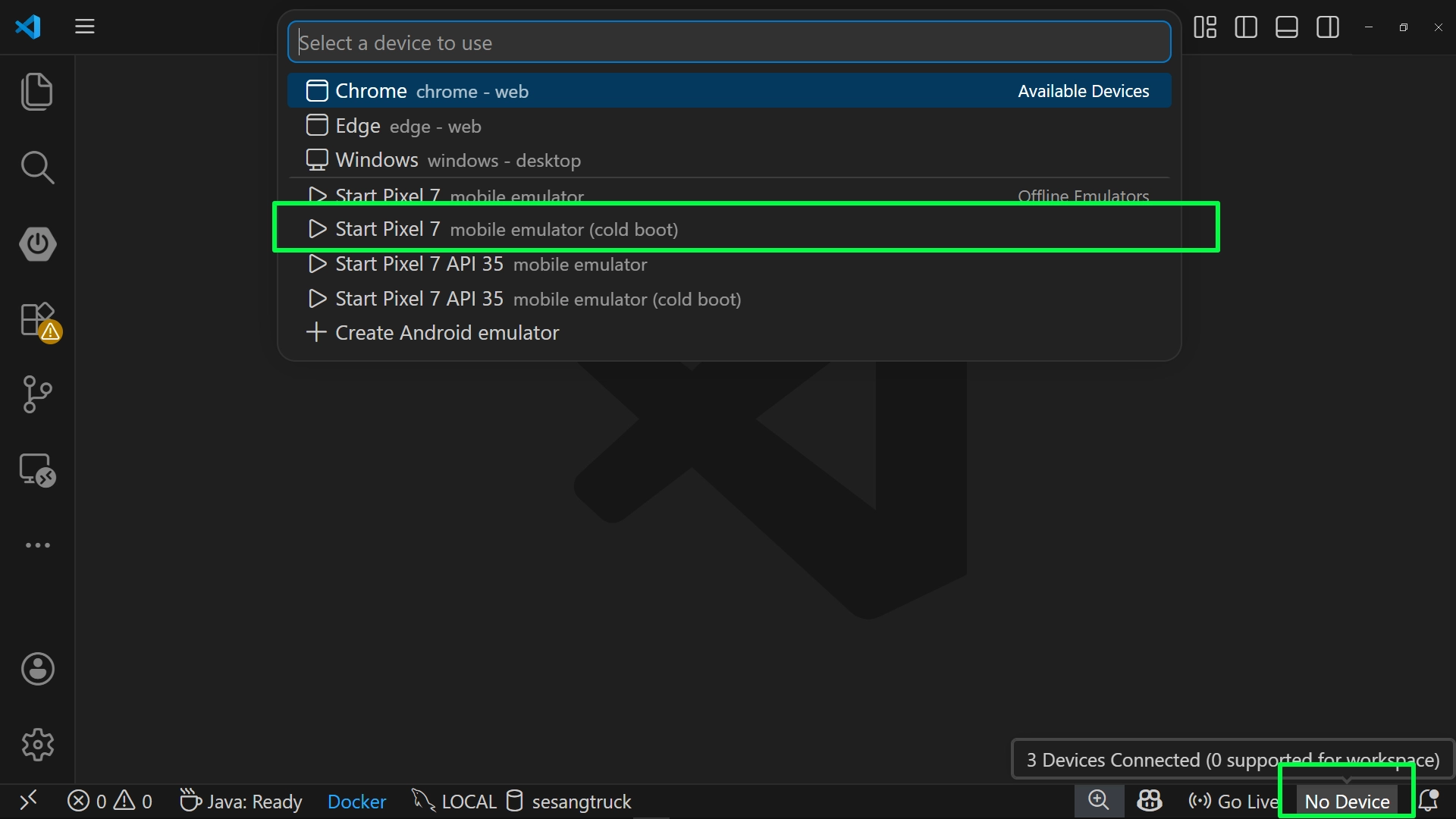Open hamburger application menu
This screenshot has height=819, width=1456.
pyautogui.click(x=85, y=27)
